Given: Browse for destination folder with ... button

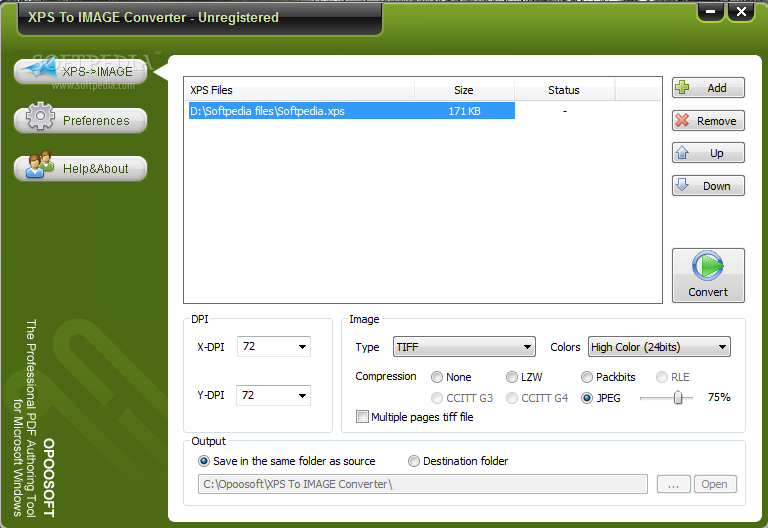Looking at the screenshot, I should pyautogui.click(x=673, y=484).
